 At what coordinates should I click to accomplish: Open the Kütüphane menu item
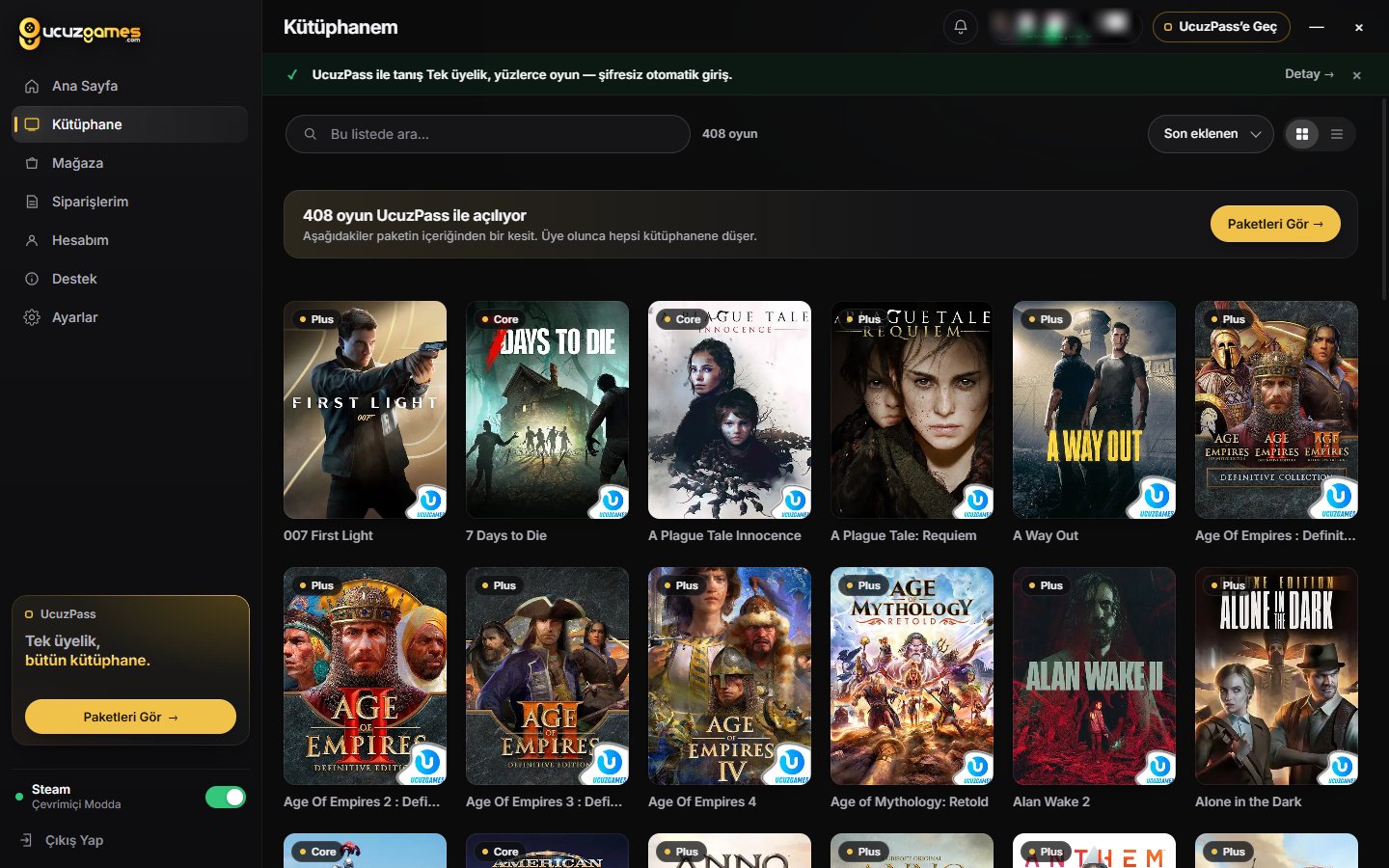click(x=129, y=124)
